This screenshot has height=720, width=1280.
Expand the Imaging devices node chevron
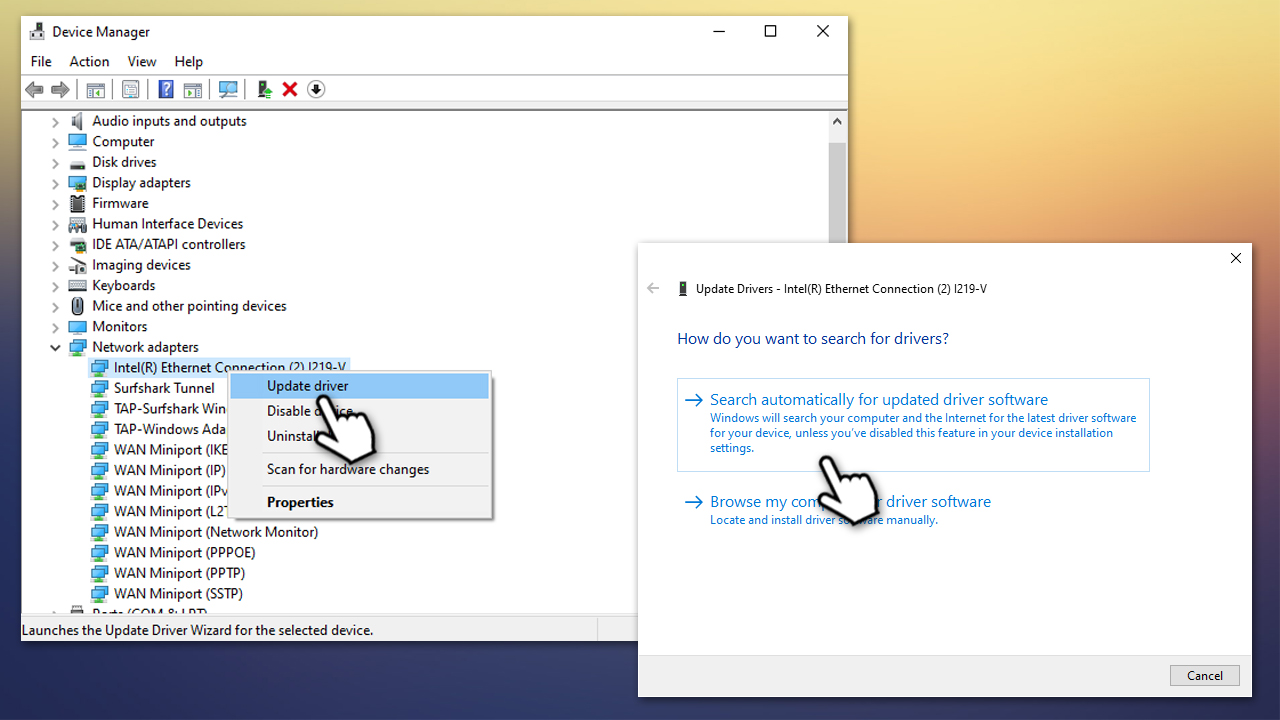tap(56, 265)
